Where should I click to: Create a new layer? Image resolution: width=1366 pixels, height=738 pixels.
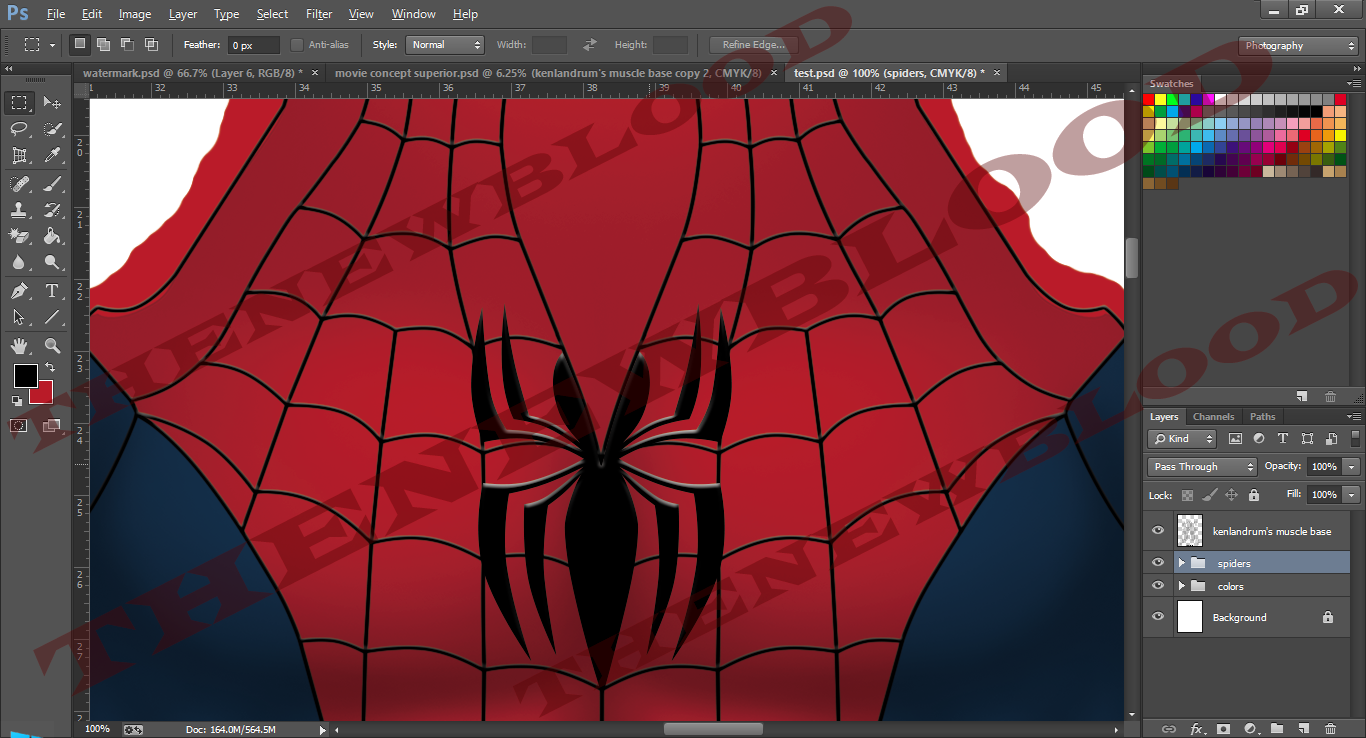[1303, 729]
